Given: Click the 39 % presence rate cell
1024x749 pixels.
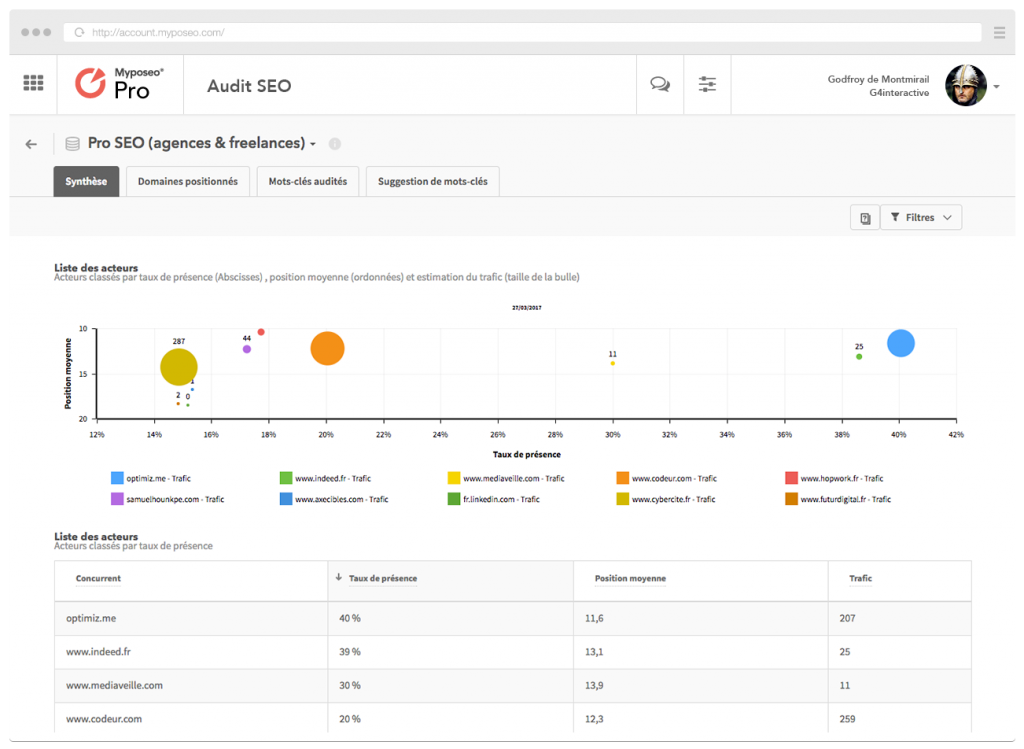Looking at the screenshot, I should coord(349,652).
